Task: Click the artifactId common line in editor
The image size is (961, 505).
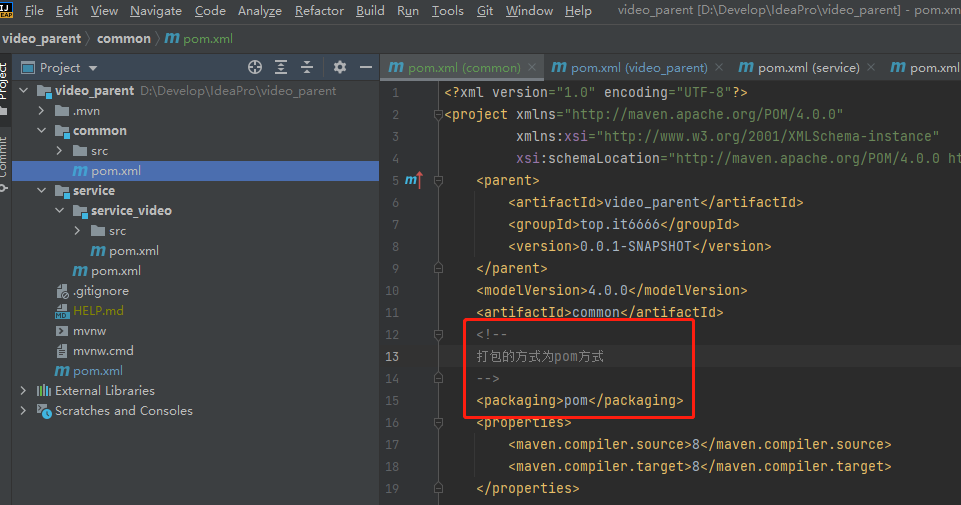Action: coord(599,313)
